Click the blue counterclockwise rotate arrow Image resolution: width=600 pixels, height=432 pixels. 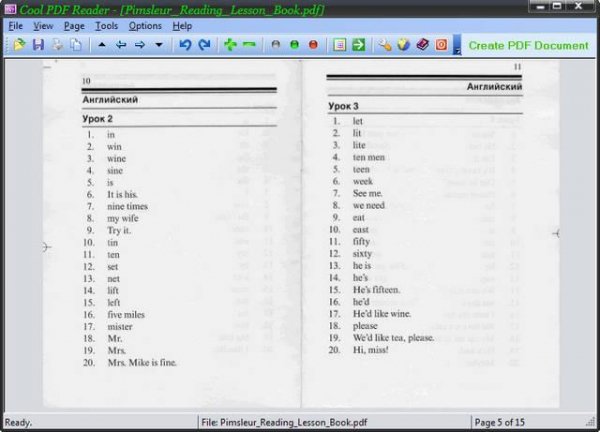click(x=185, y=45)
